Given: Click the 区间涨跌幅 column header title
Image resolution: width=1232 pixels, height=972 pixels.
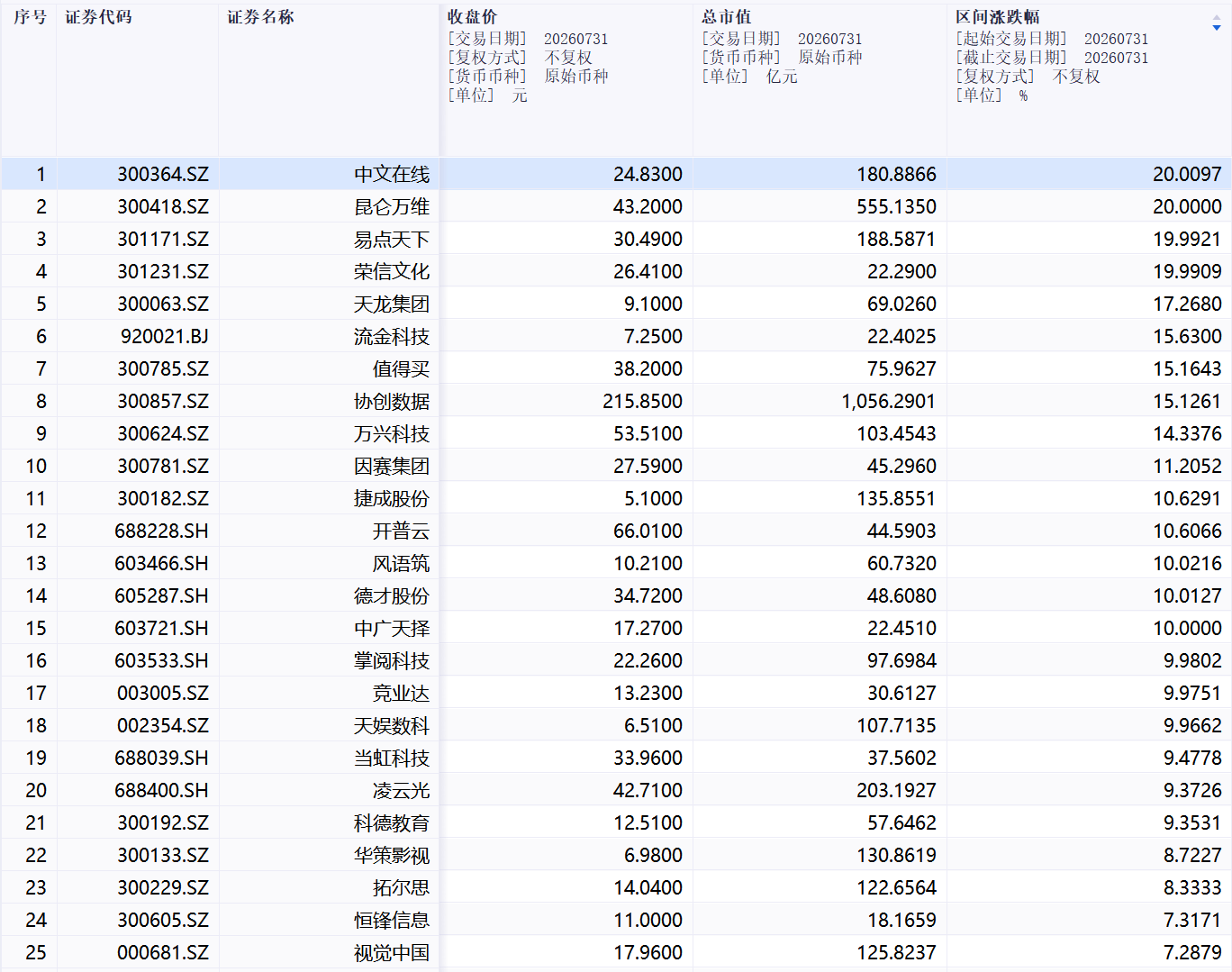Looking at the screenshot, I should [x=998, y=17].
